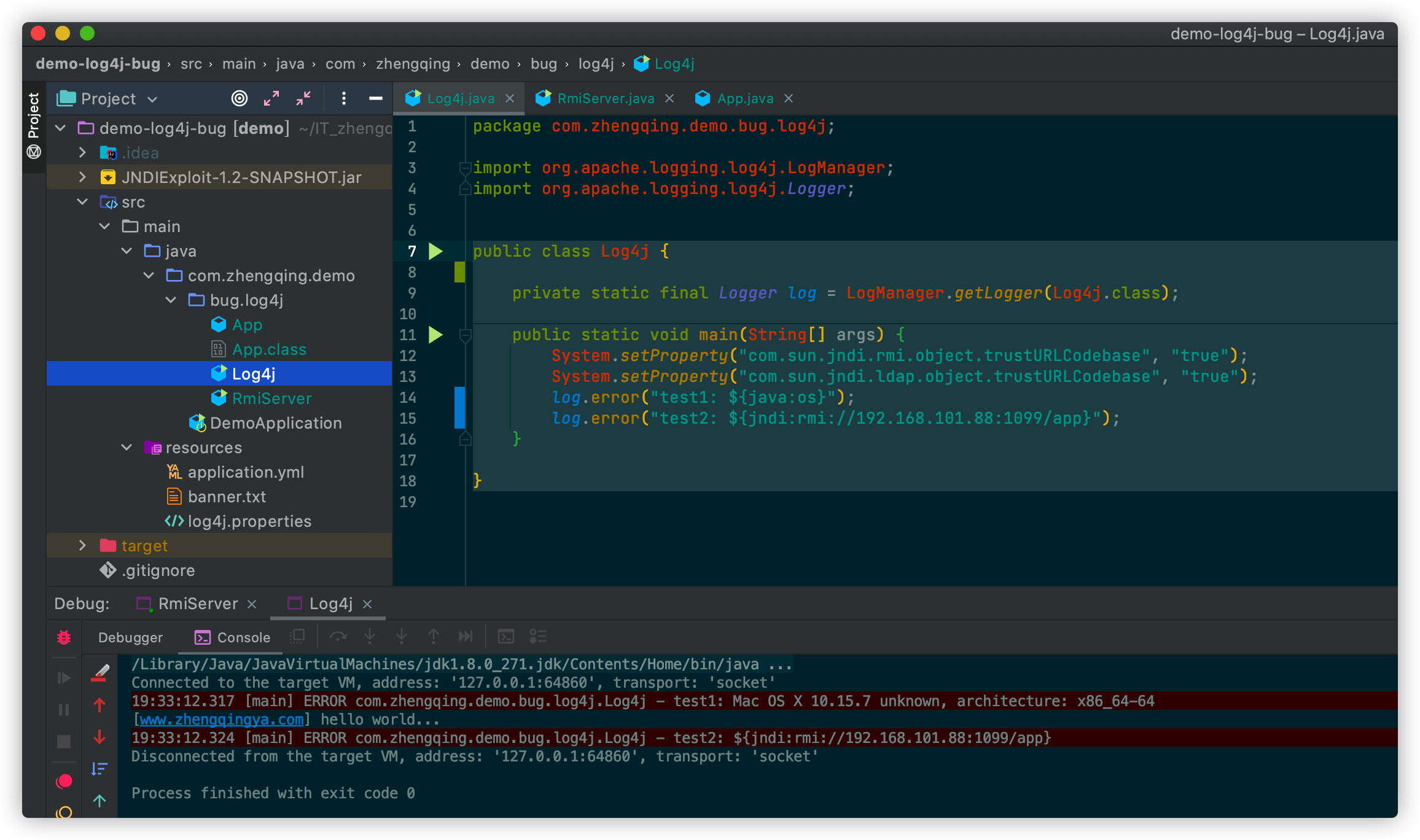Open Project panel options three-dot menu
1420x840 pixels.
click(344, 98)
